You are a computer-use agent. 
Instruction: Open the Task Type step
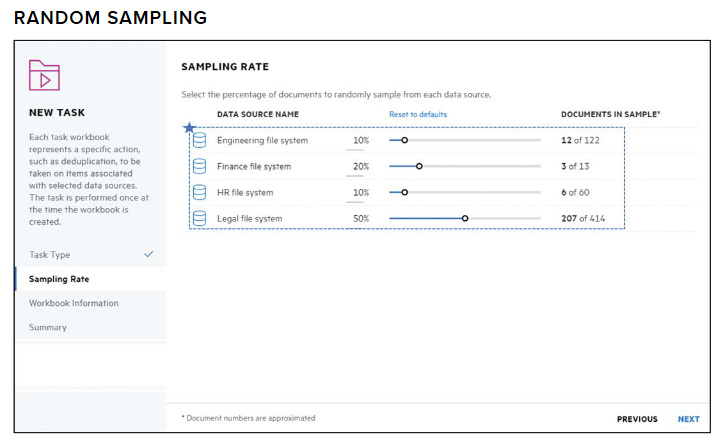pos(50,255)
